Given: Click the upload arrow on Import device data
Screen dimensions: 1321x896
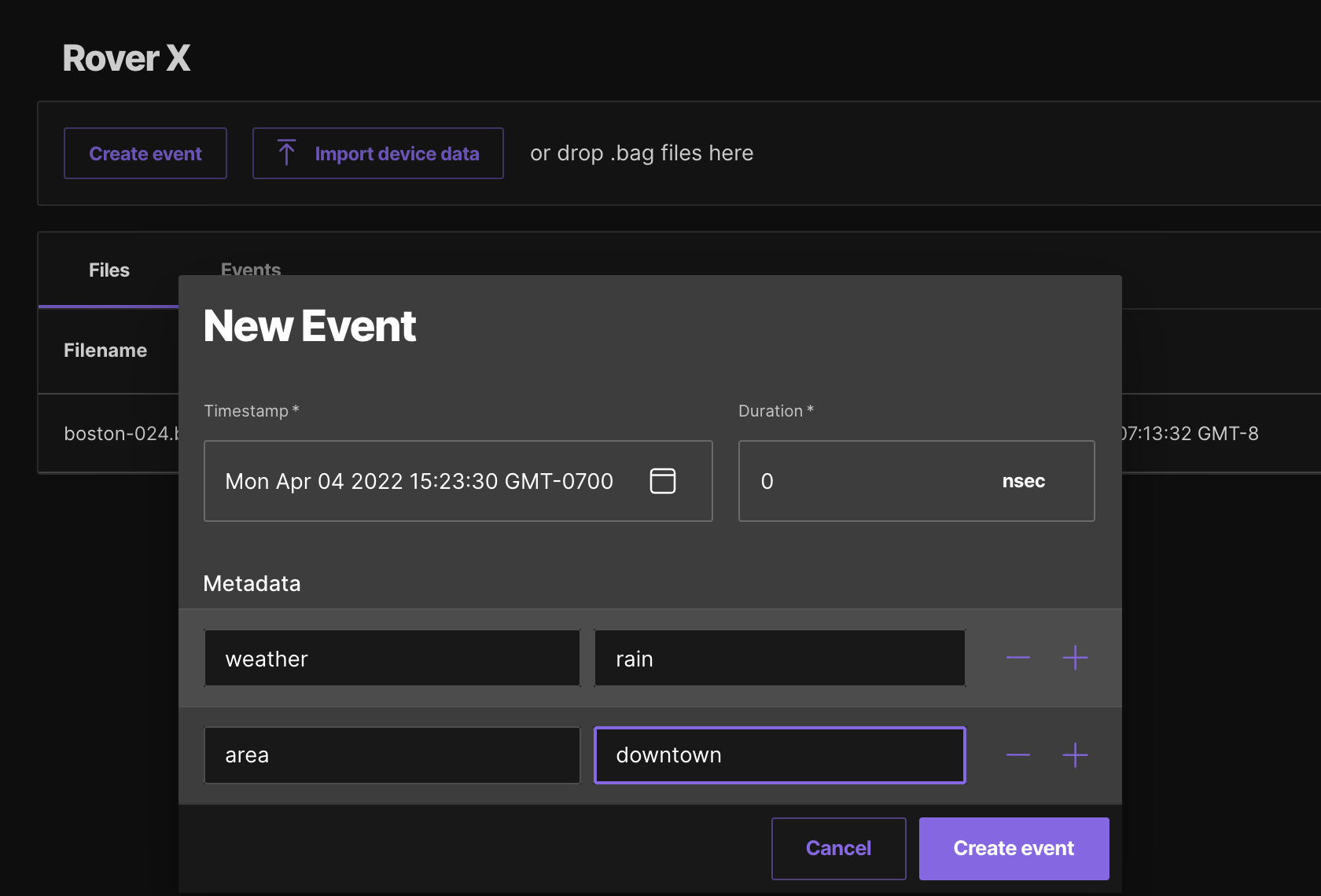Looking at the screenshot, I should [286, 152].
